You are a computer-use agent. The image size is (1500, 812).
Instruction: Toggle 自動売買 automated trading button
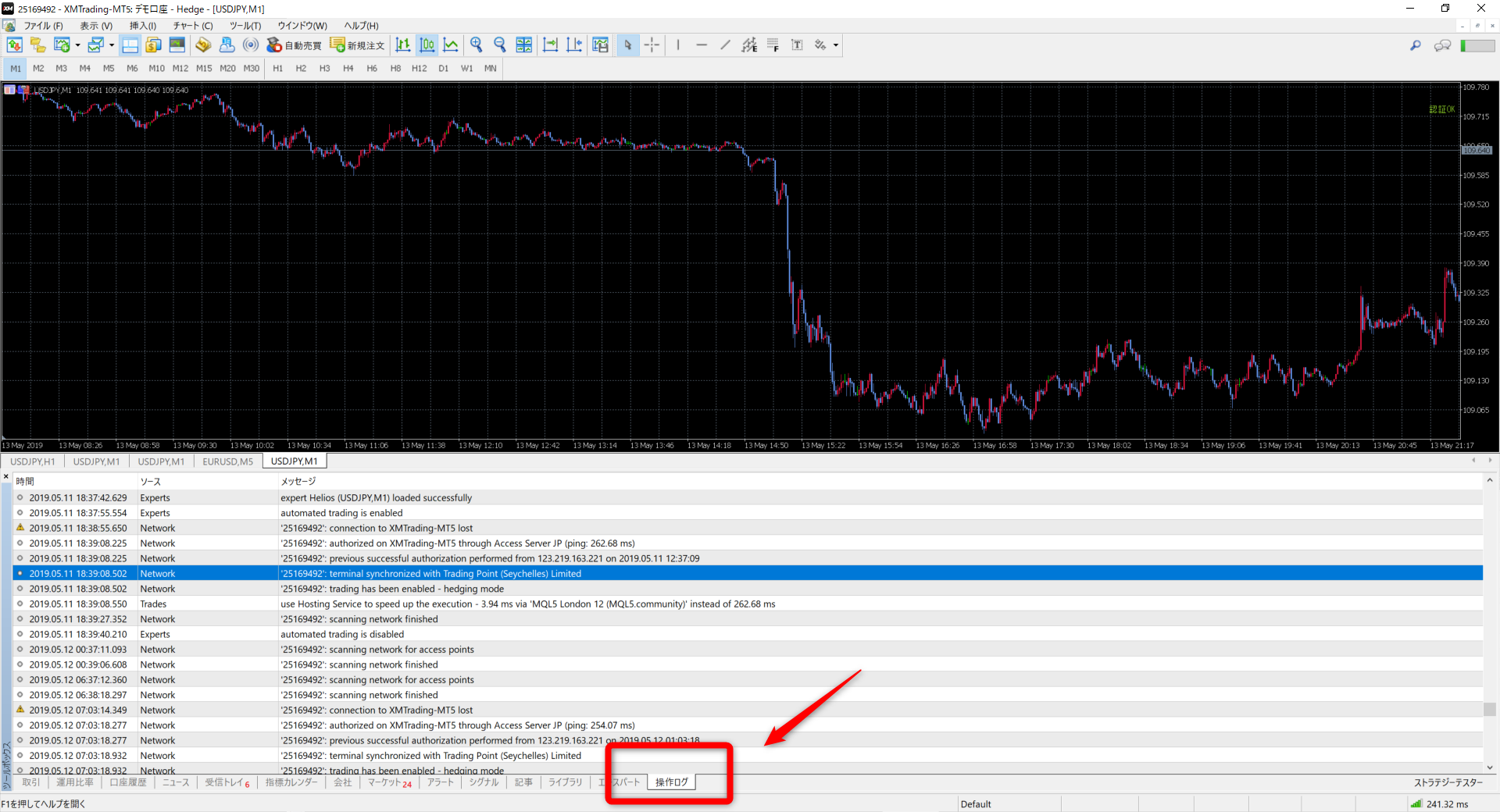[x=295, y=45]
